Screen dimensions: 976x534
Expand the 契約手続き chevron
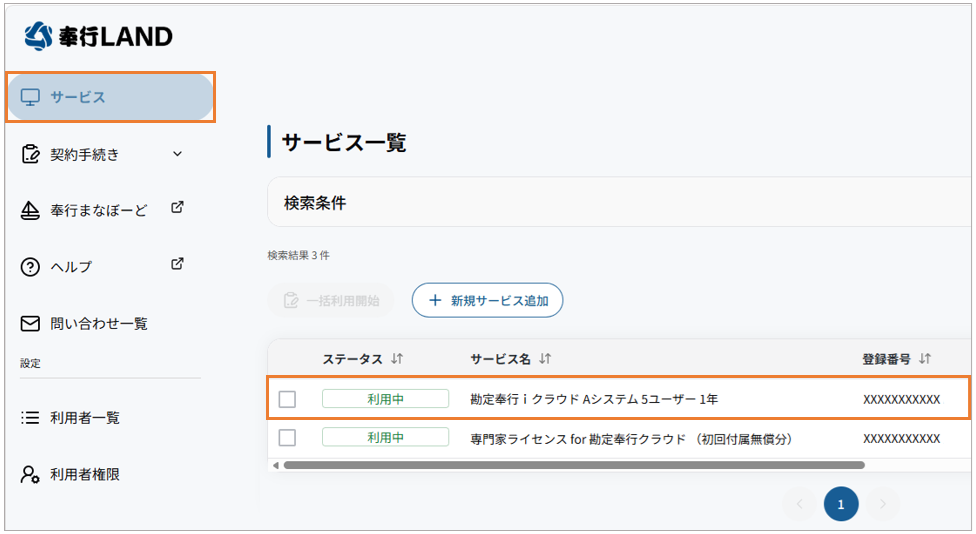point(177,154)
